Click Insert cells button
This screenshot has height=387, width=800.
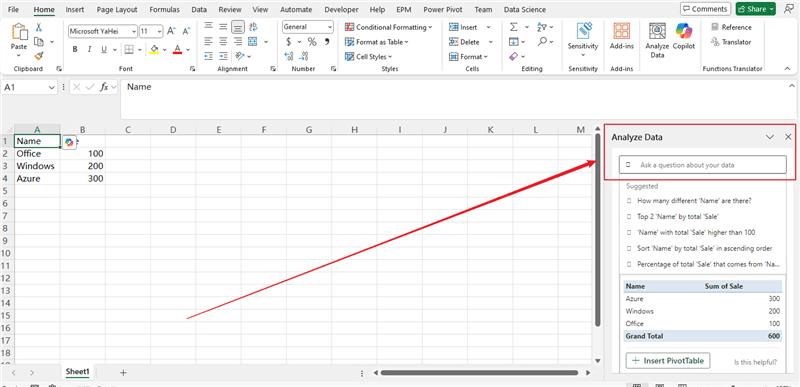pos(463,27)
